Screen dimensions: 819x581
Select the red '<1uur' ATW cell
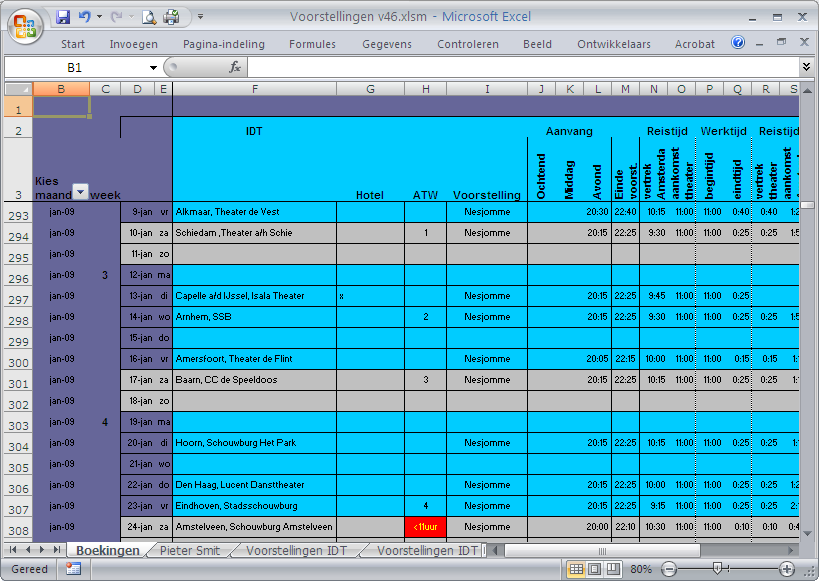click(426, 527)
